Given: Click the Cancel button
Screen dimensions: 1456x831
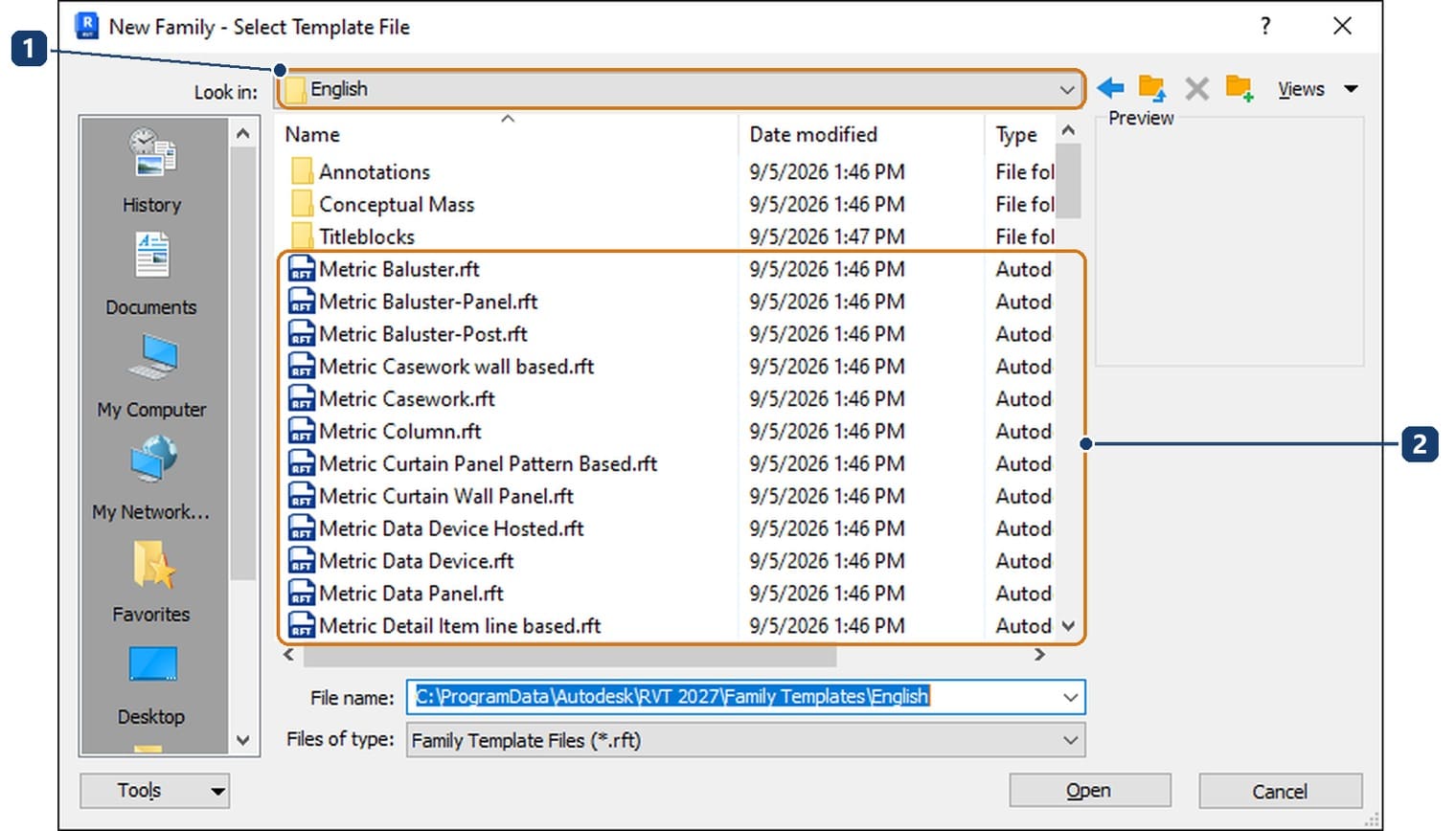Looking at the screenshot, I should point(1280,791).
